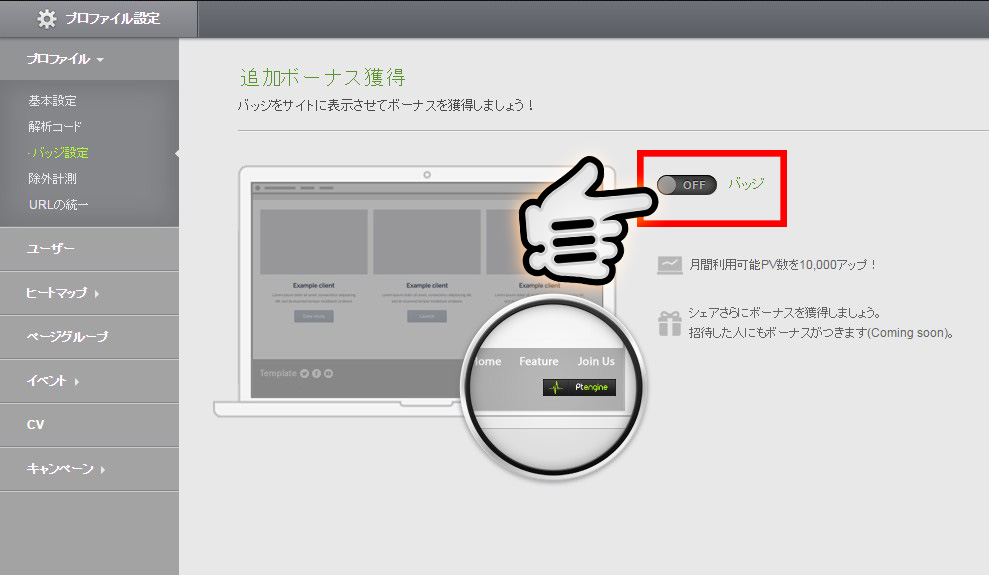The width and height of the screenshot is (989, 575).
Task: Open the CV section
Action: coord(90,425)
